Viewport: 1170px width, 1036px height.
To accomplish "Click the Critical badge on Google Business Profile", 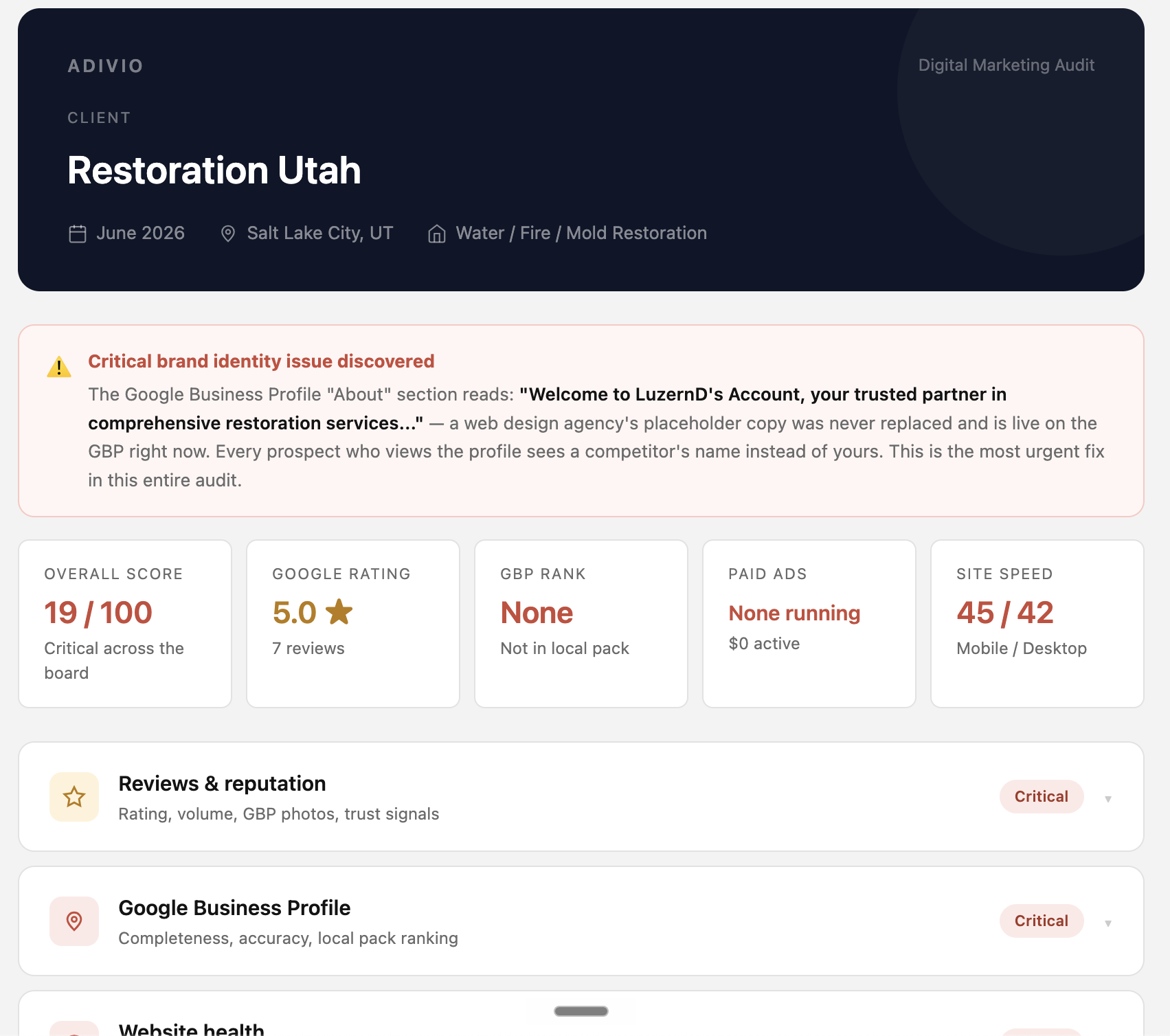I will pyautogui.click(x=1042, y=921).
